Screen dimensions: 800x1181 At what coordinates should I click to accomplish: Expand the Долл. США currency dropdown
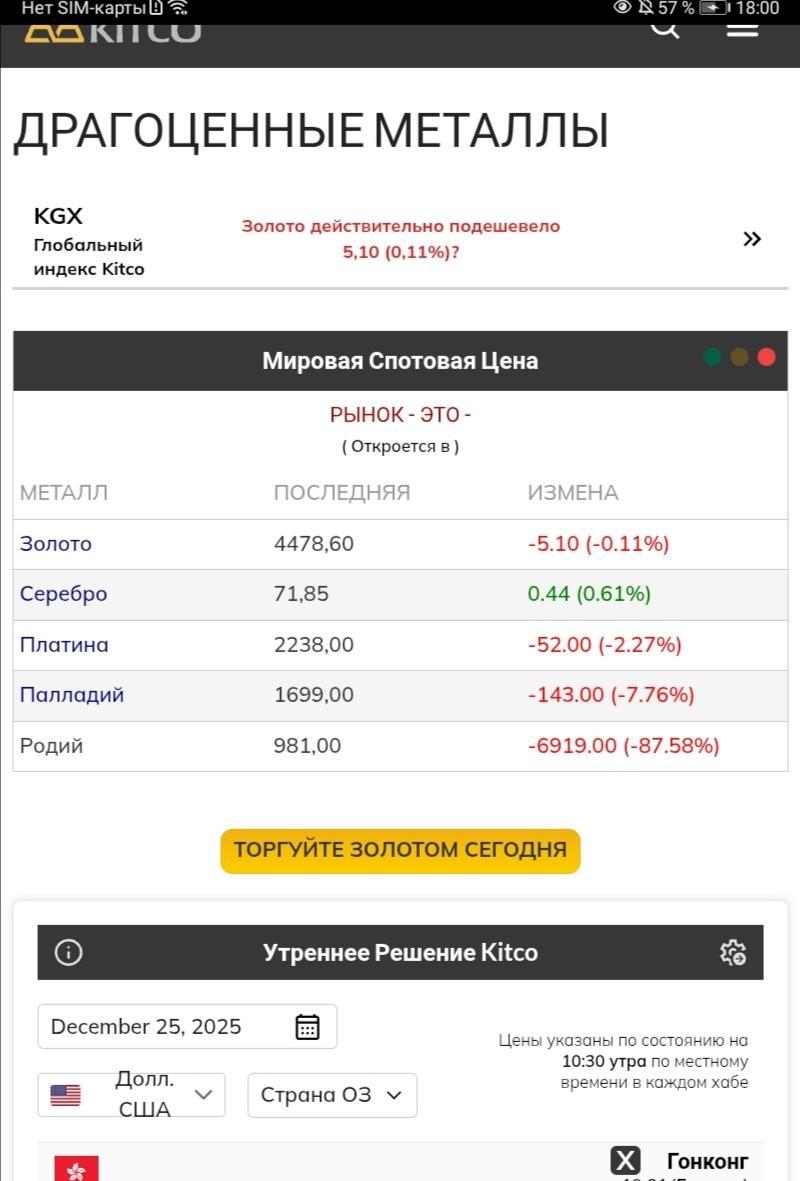coord(132,1095)
